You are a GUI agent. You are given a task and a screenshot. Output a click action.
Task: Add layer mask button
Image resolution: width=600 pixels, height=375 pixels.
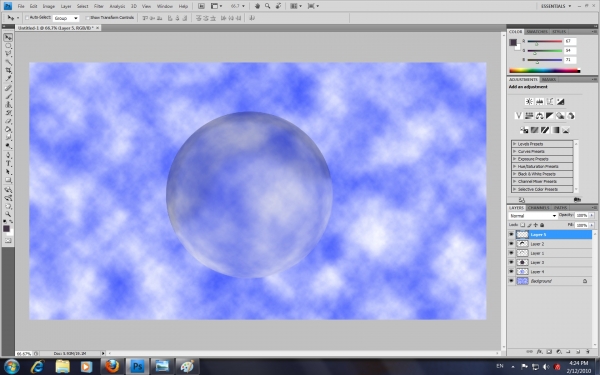click(x=549, y=351)
